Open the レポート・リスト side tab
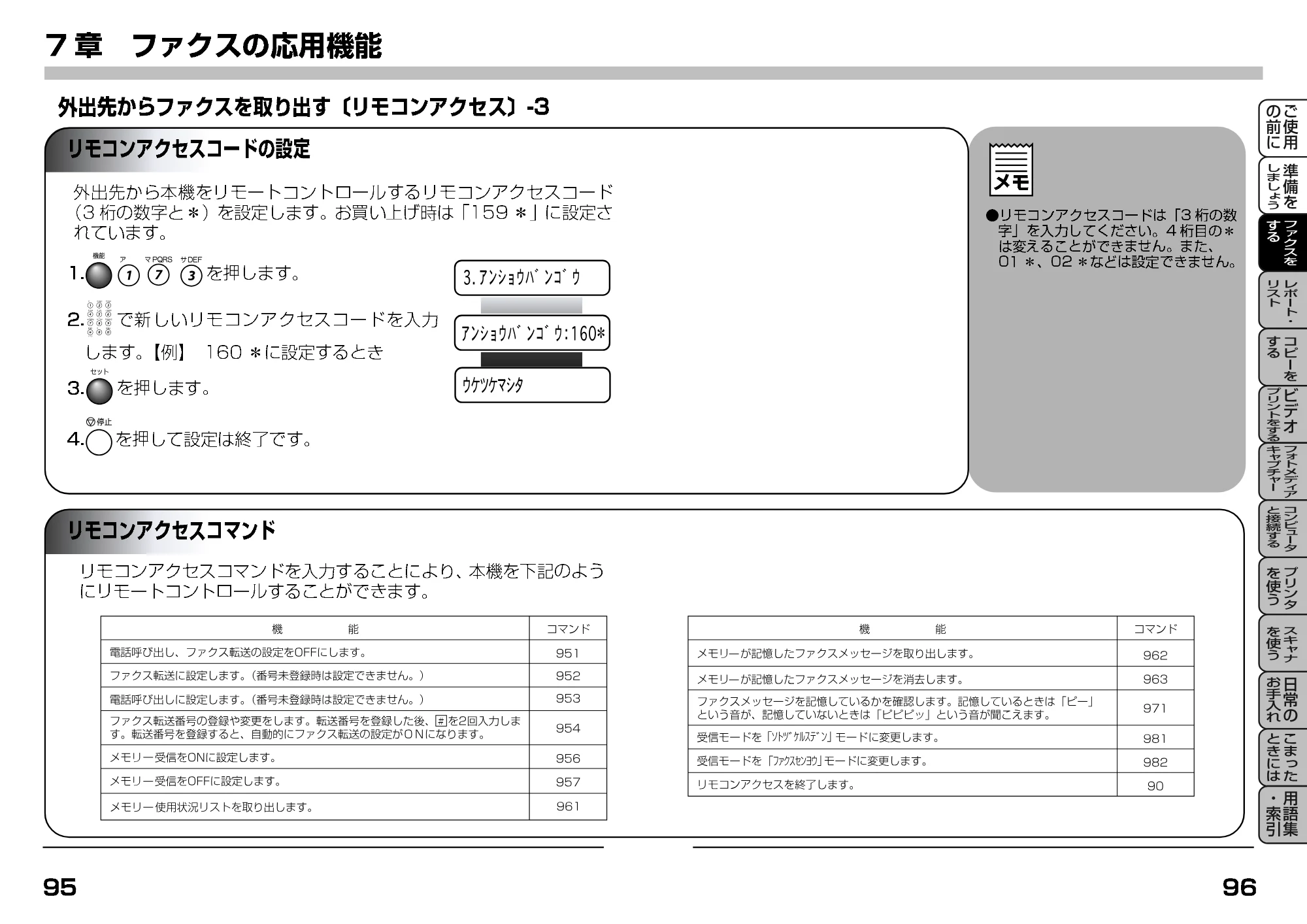This screenshot has width=1307, height=924. [x=1282, y=300]
